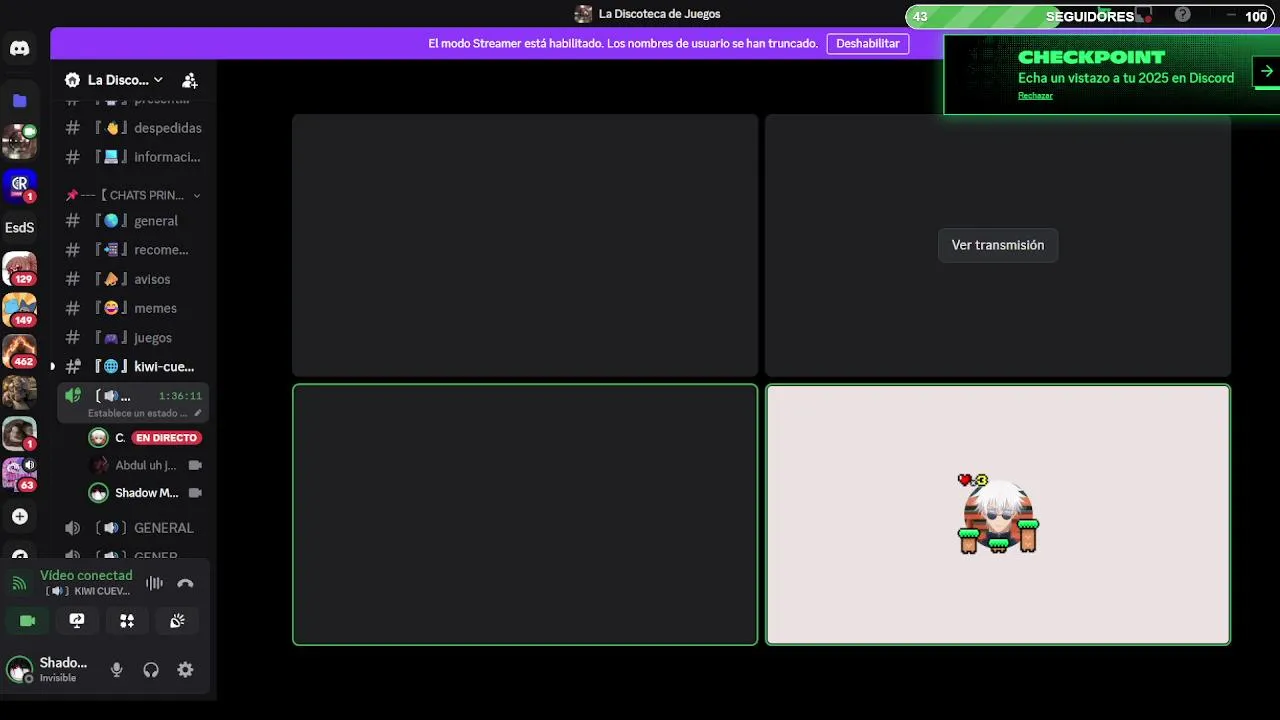
Task: Open the invite members icon beside server name
Action: (190, 80)
